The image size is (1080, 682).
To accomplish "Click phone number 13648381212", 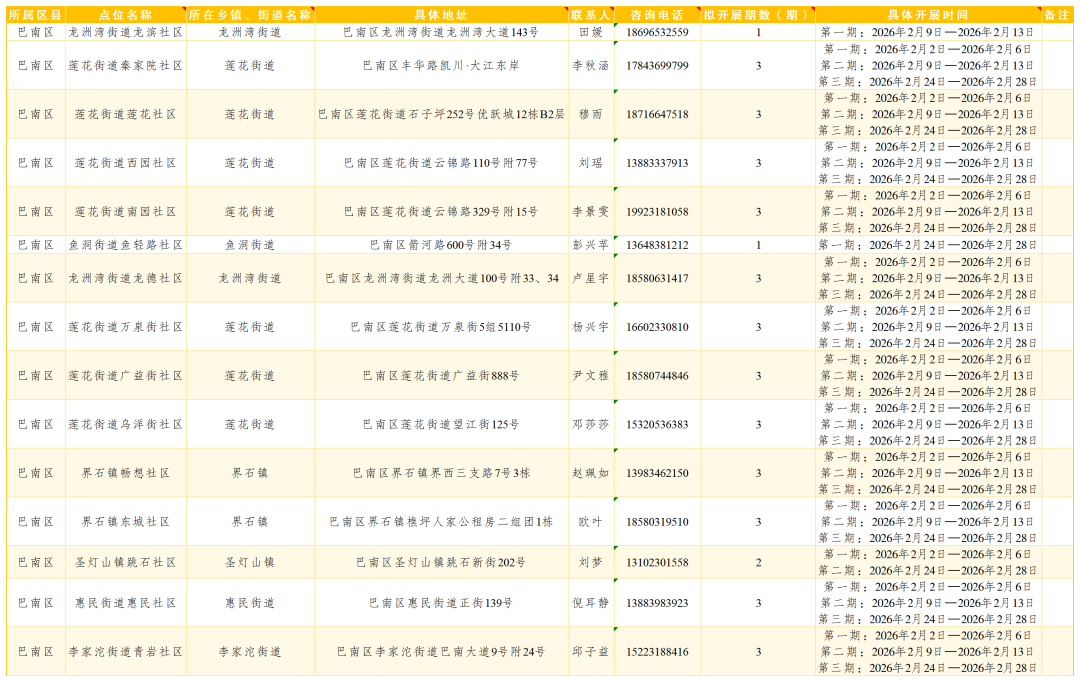I will coord(657,245).
